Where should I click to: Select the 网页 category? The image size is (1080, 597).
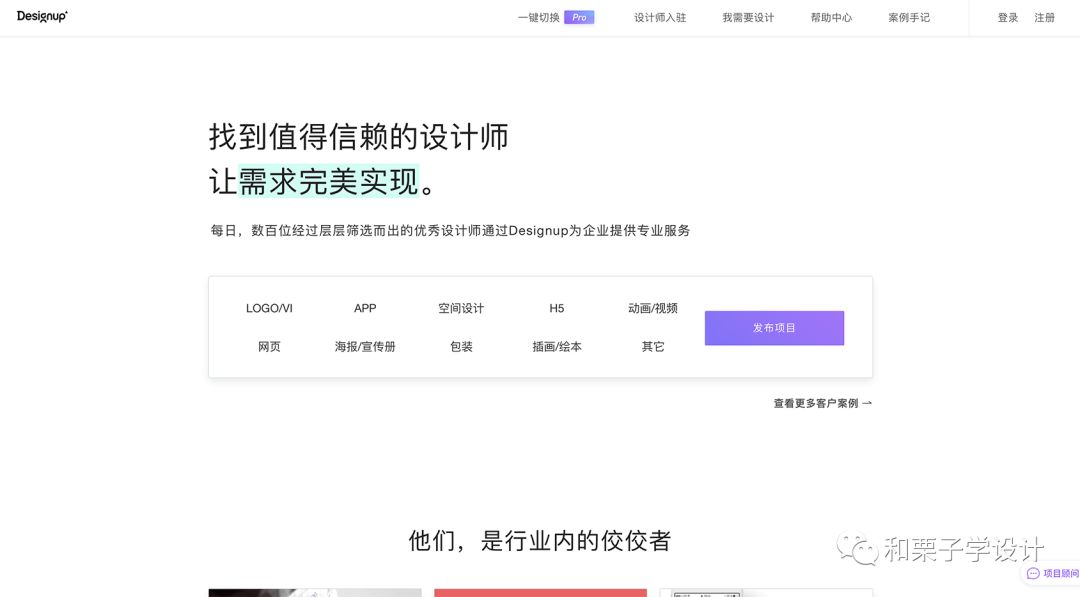[268, 346]
